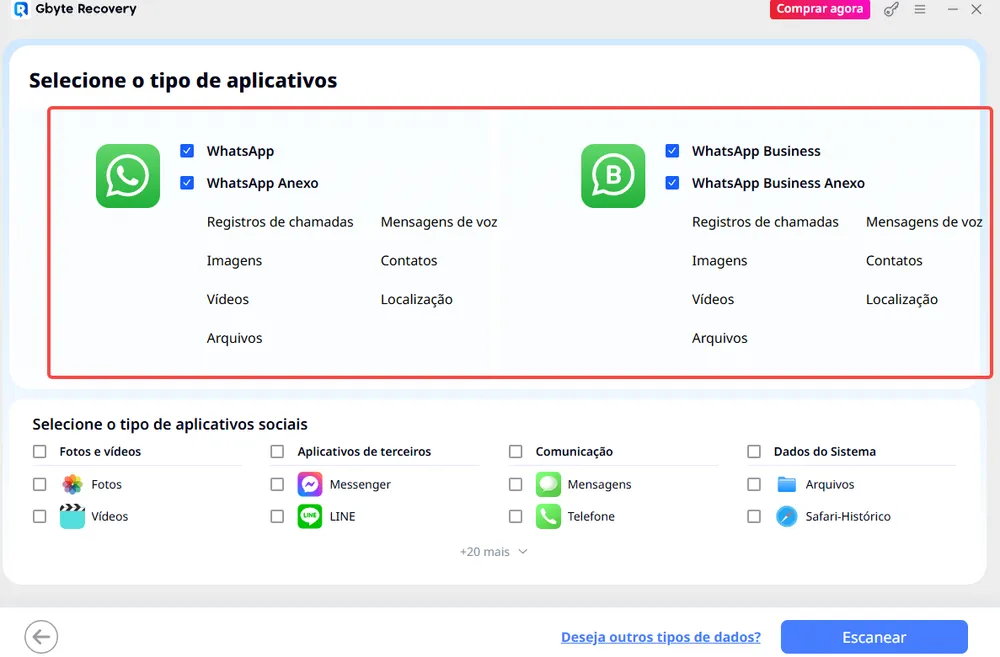1000x657 pixels.
Task: Open the hamburger menu
Action: [919, 9]
